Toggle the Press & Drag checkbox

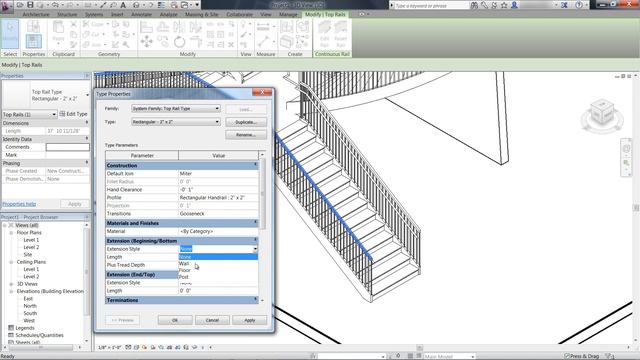point(567,356)
